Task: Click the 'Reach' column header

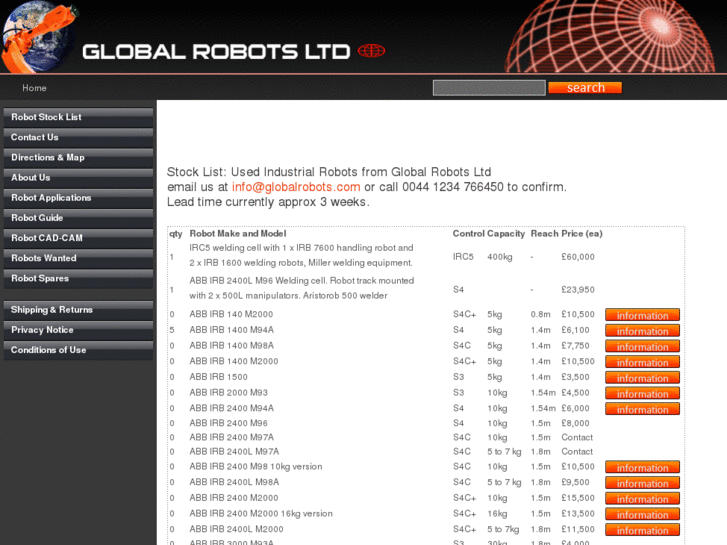Action: 544,234
